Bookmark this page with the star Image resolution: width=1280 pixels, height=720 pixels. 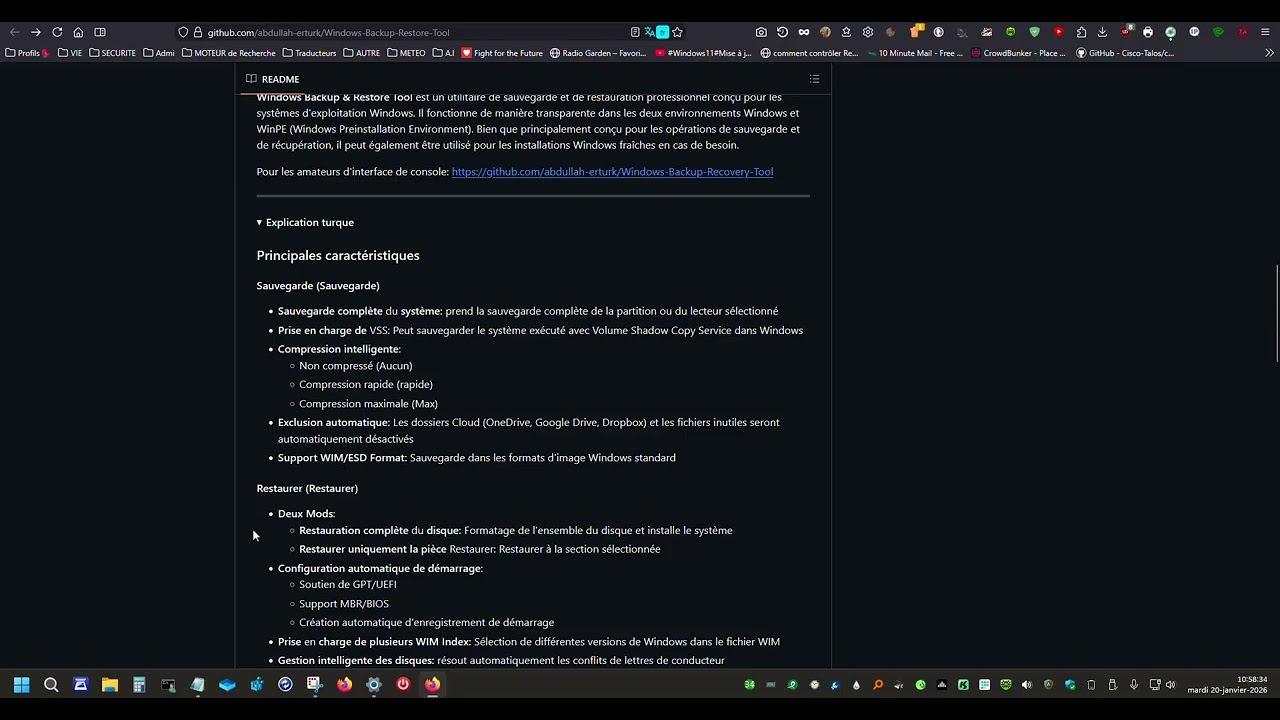(x=677, y=32)
